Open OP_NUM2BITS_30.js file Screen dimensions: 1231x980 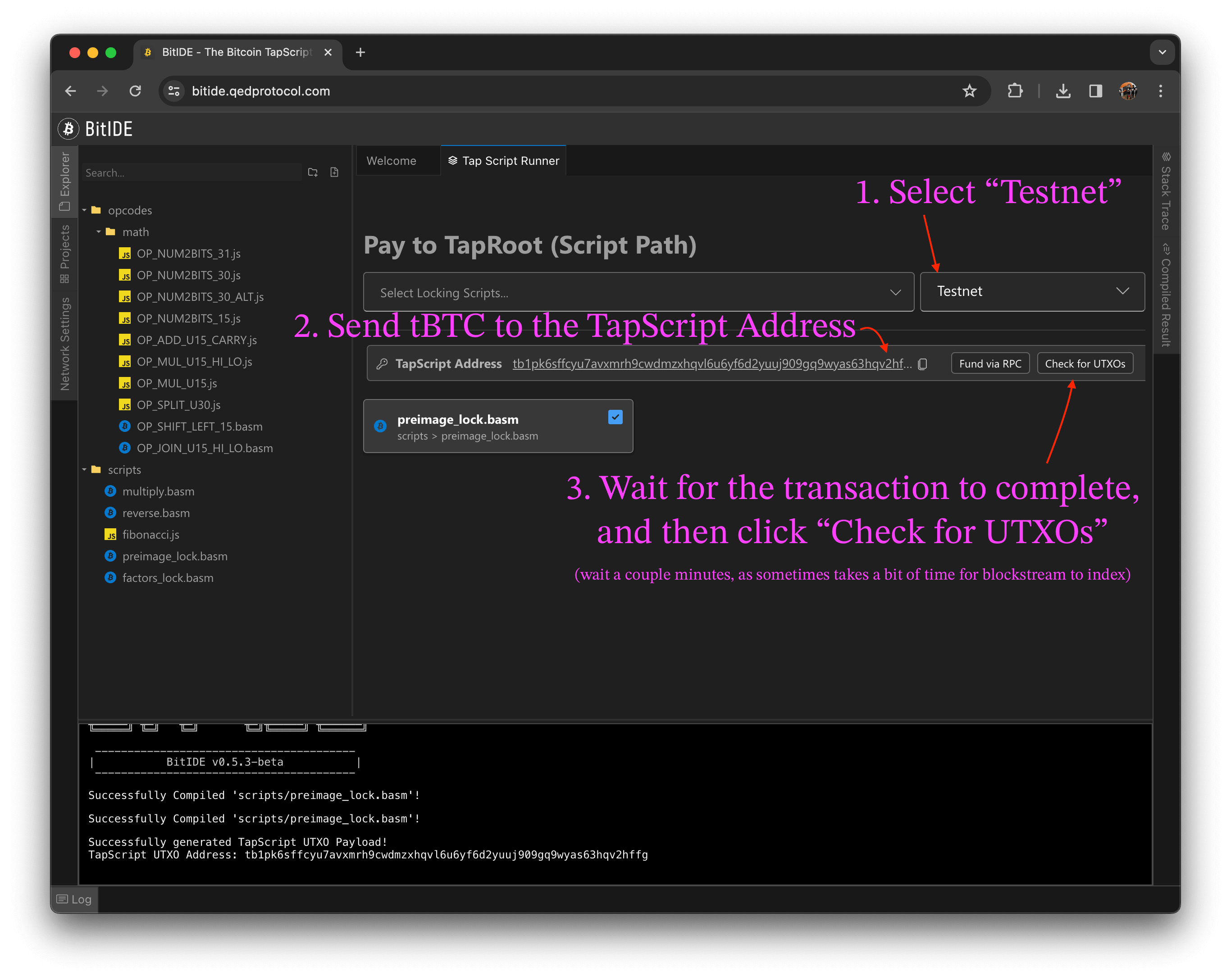(x=188, y=275)
